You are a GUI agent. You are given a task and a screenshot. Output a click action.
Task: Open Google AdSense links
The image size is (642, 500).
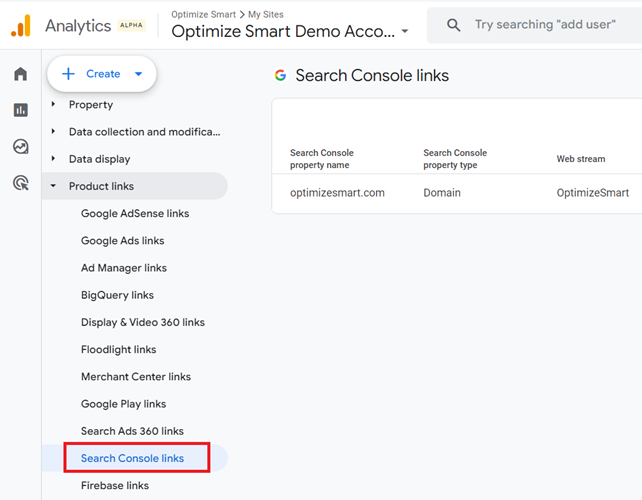click(135, 213)
